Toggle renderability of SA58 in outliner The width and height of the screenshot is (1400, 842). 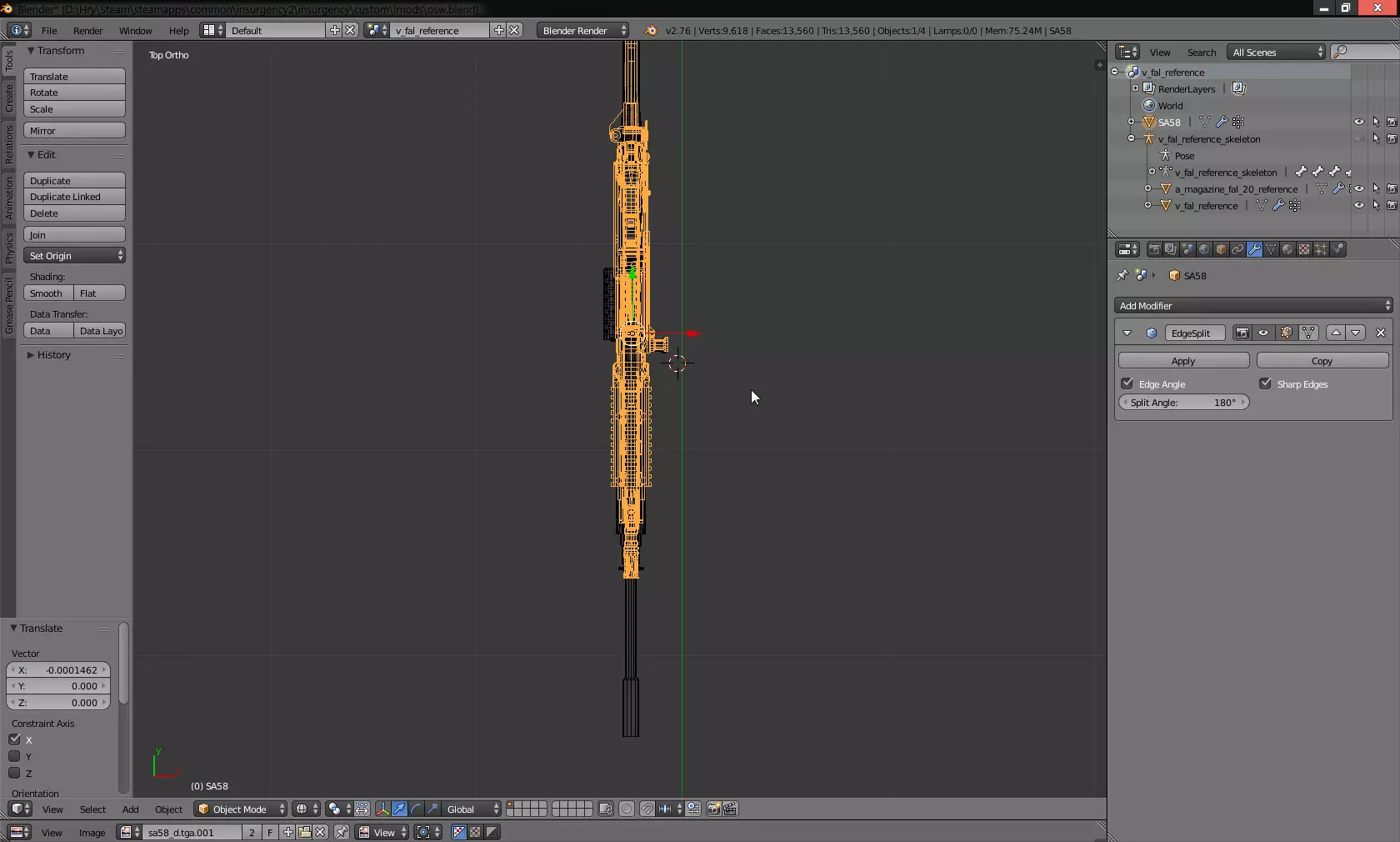[x=1392, y=122]
